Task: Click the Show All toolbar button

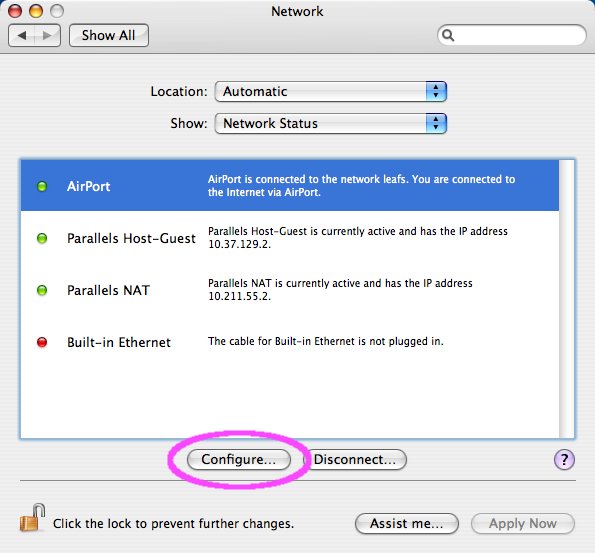Action: 109,36
